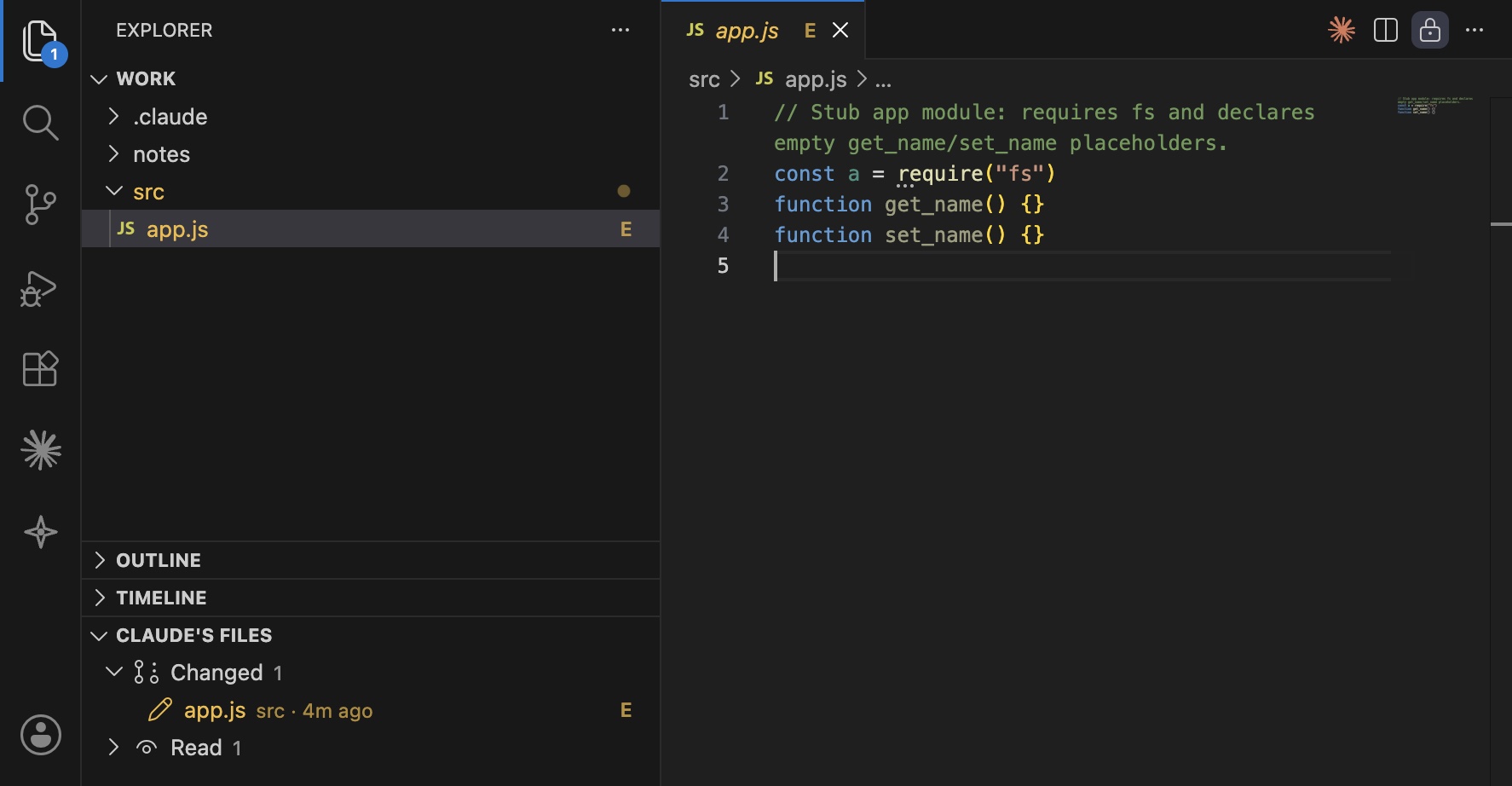Click the src breadcrumb
Screen dimensions: 1512x786
click(x=704, y=79)
